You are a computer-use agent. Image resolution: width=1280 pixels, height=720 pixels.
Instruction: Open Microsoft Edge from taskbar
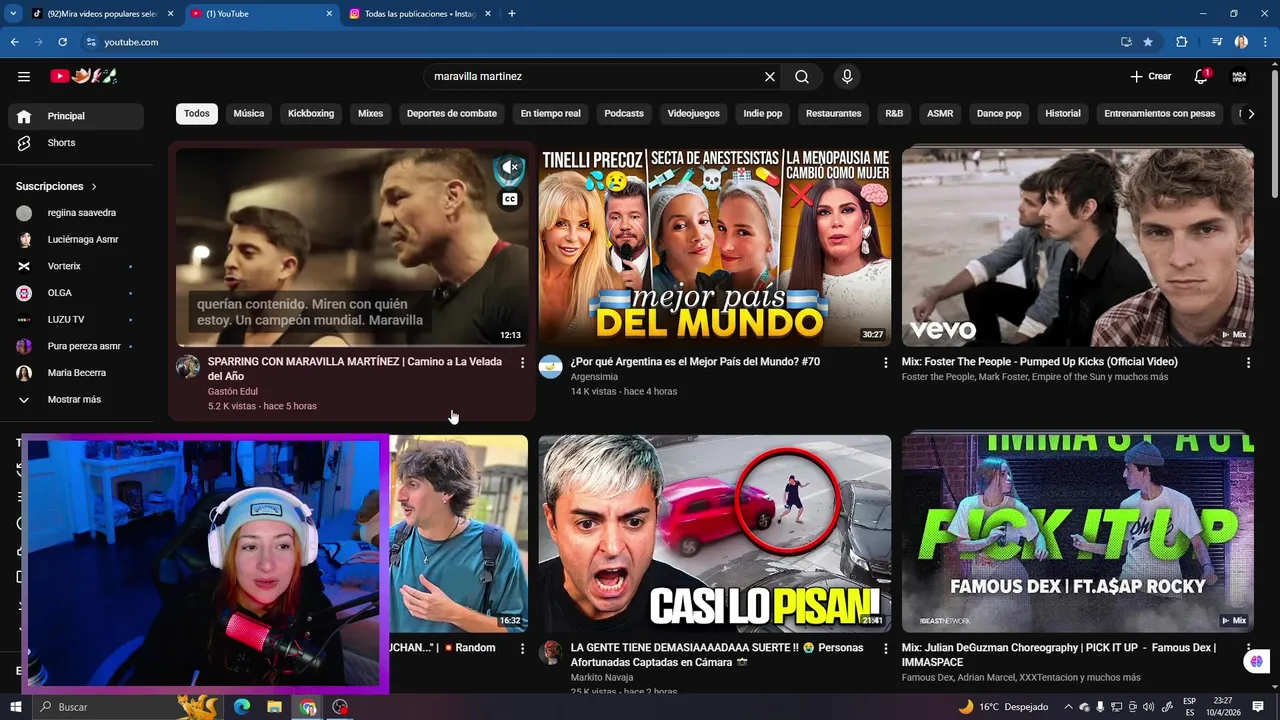pos(241,707)
